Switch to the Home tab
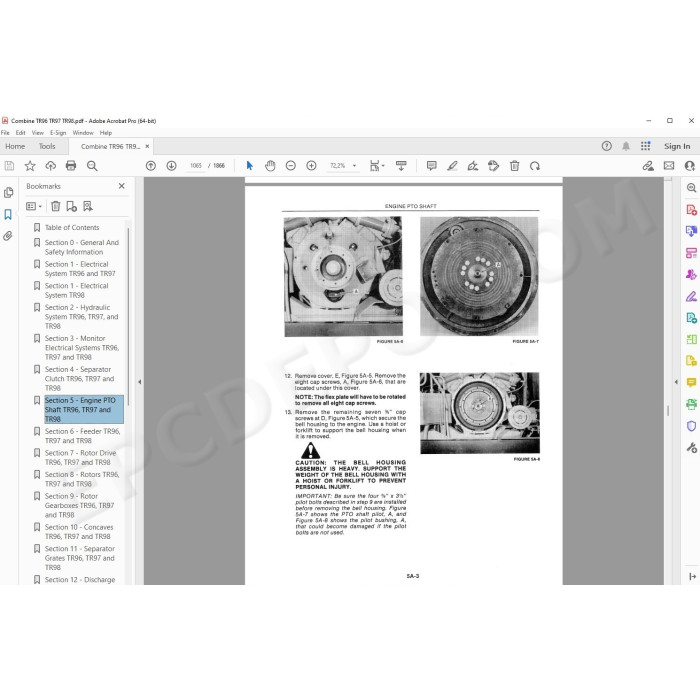Viewport: 700px width, 700px height. 15,146
